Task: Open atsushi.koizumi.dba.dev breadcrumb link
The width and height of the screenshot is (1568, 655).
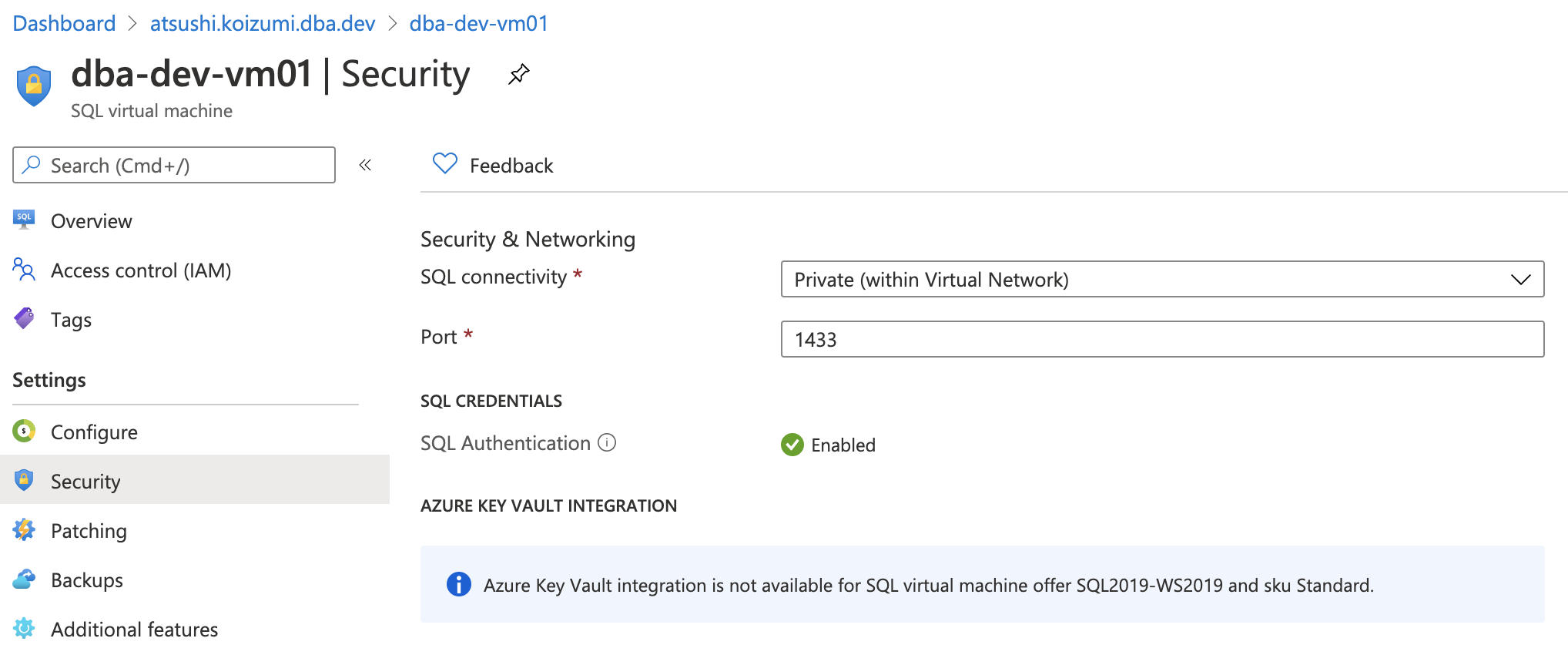Action: tap(263, 23)
